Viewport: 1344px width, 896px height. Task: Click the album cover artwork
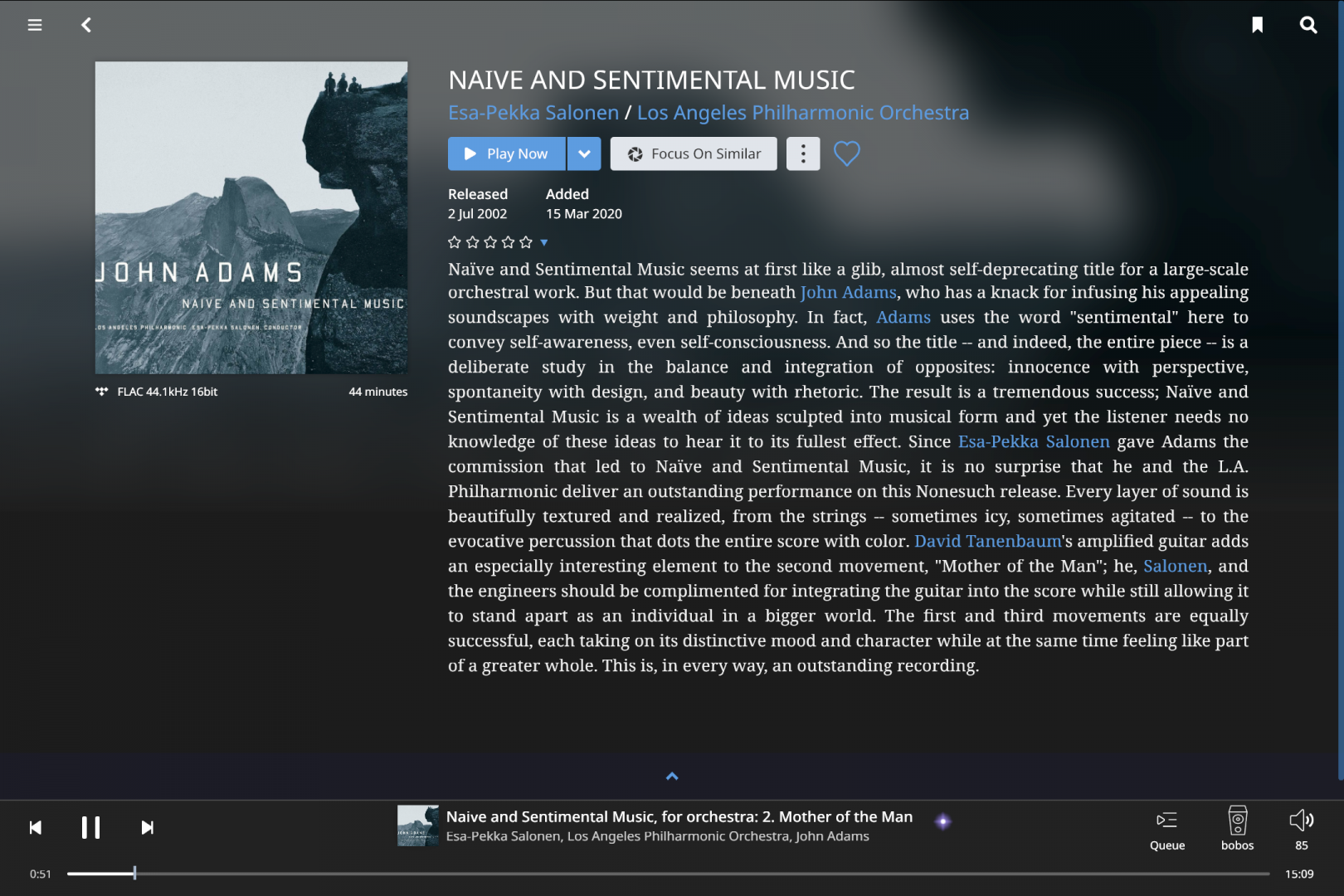(x=251, y=217)
